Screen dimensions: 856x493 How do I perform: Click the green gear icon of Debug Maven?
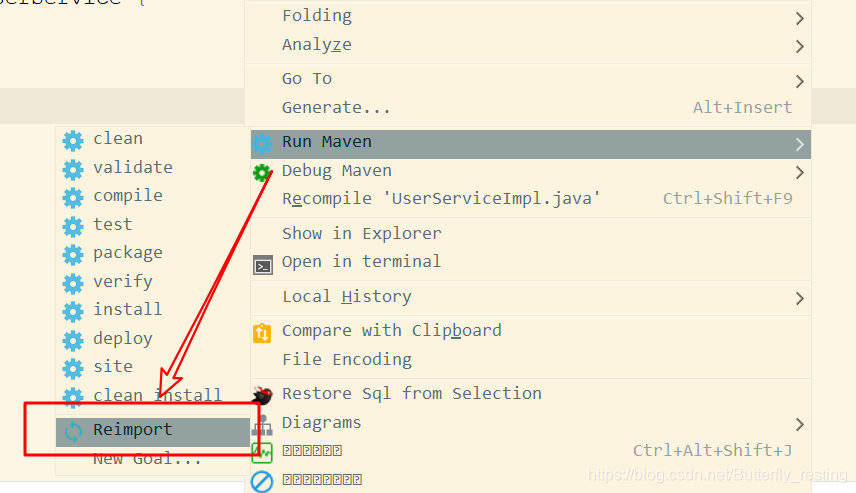pos(262,173)
